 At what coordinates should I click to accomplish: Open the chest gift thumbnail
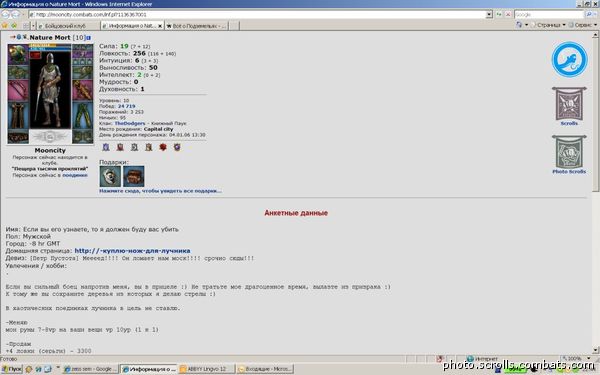click(134, 176)
